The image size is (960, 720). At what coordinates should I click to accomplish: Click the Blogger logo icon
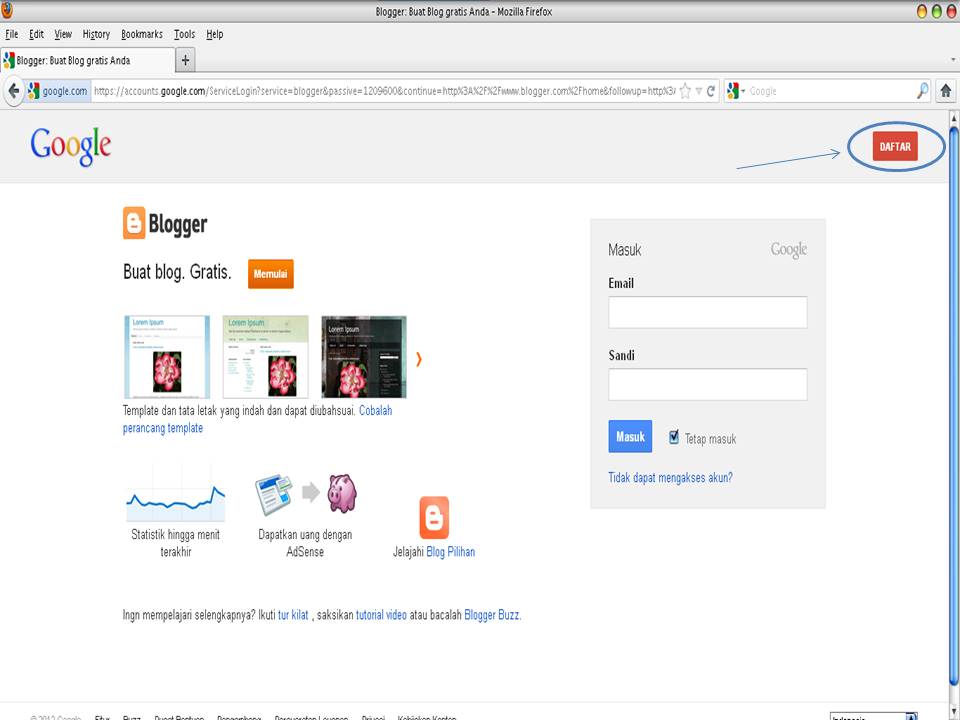tap(134, 223)
